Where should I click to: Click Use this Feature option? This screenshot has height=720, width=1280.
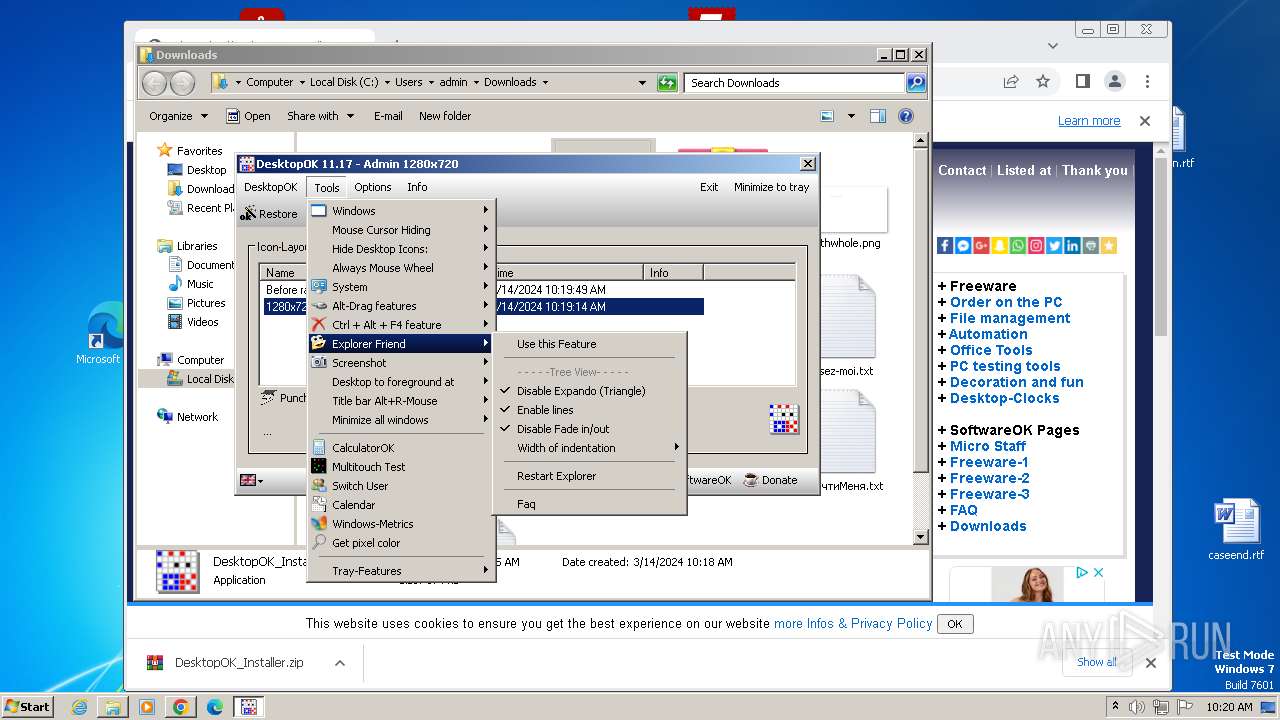pos(590,344)
